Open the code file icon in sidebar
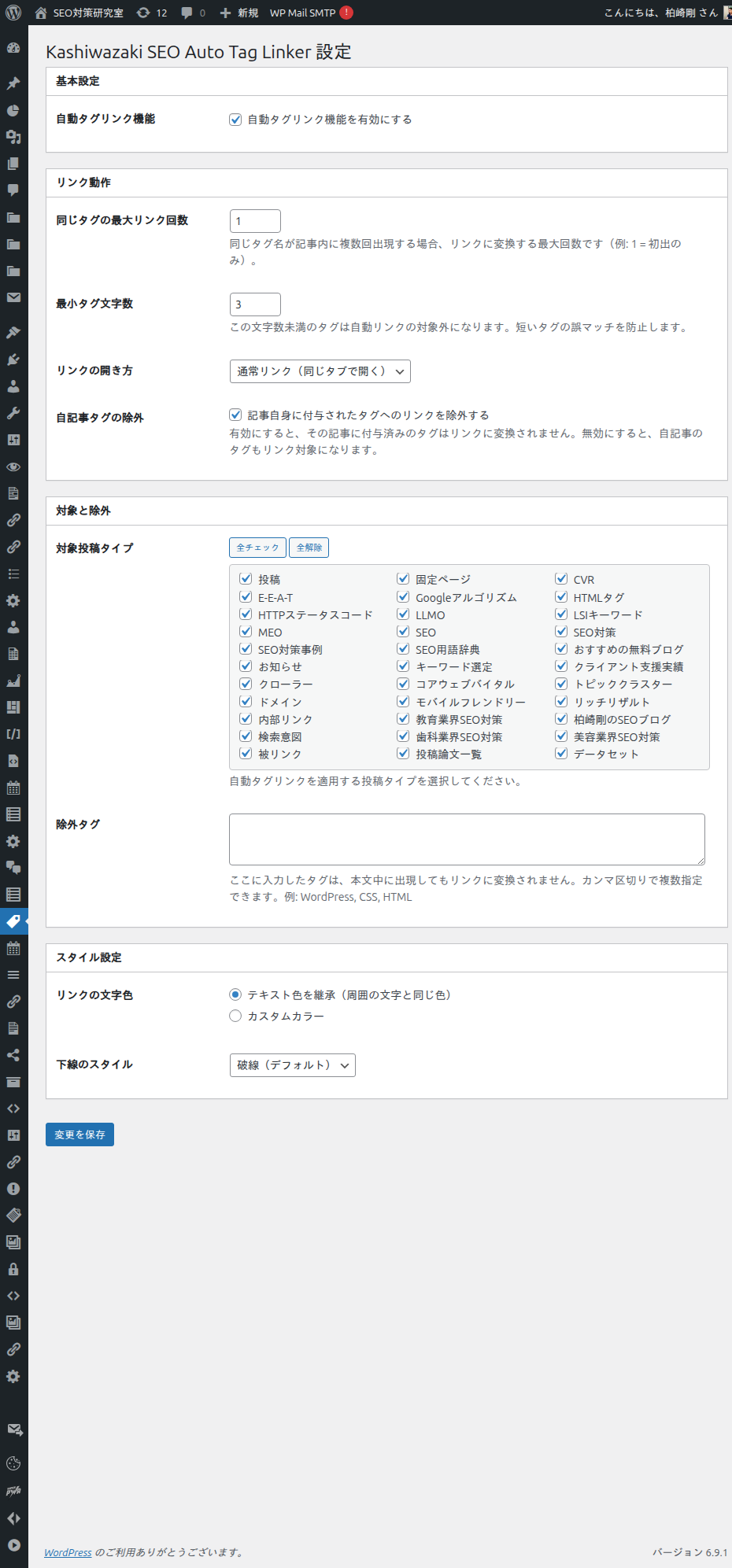 click(13, 761)
